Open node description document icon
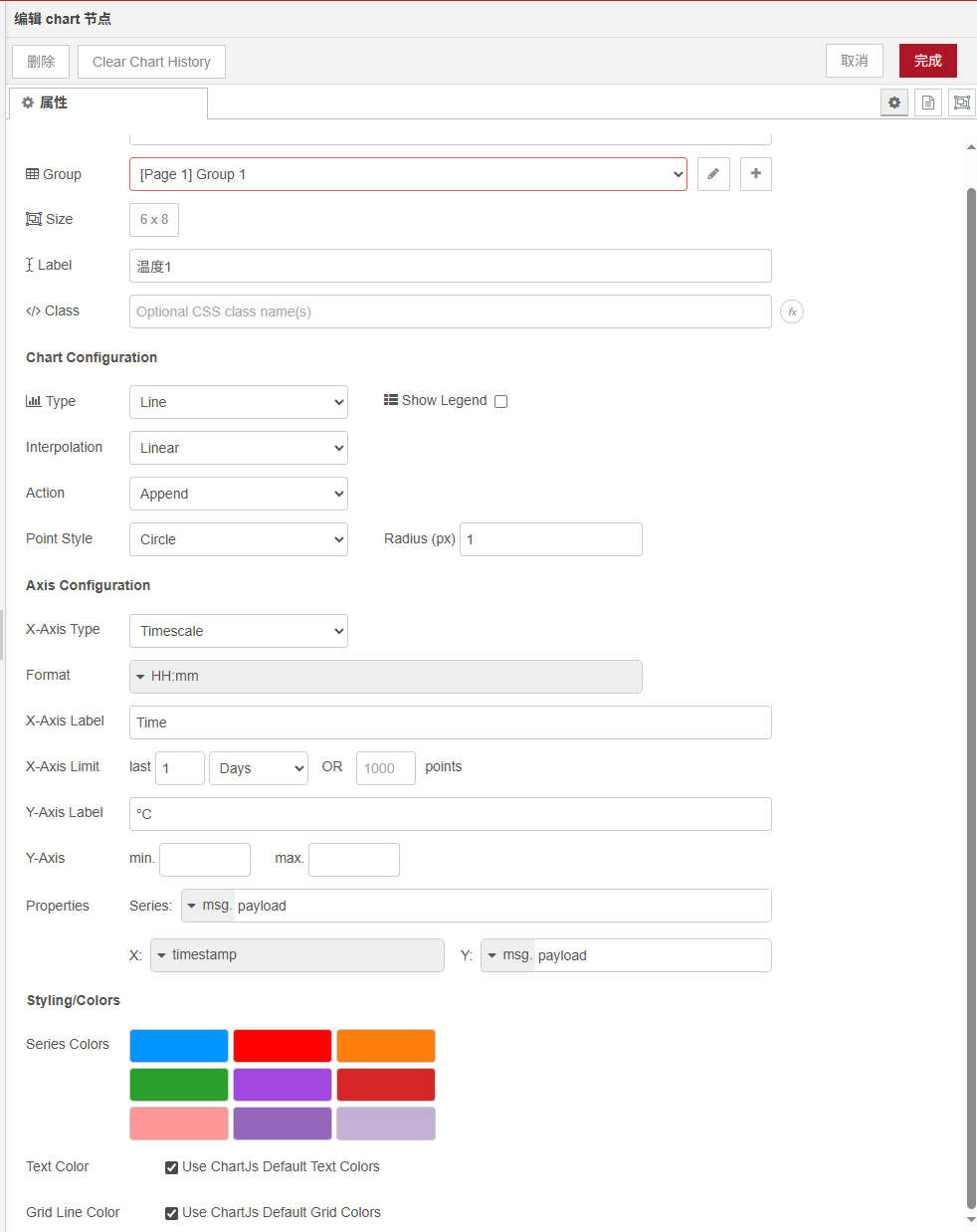 pyautogui.click(x=928, y=103)
